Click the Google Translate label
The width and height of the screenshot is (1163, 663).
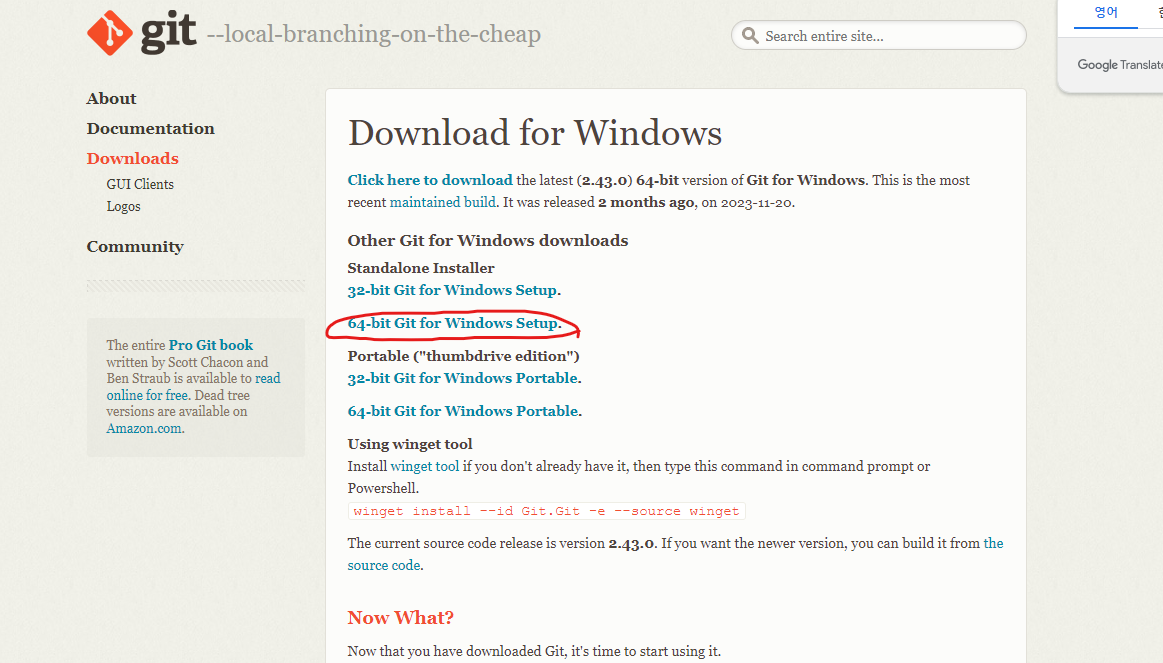[x=1120, y=65]
